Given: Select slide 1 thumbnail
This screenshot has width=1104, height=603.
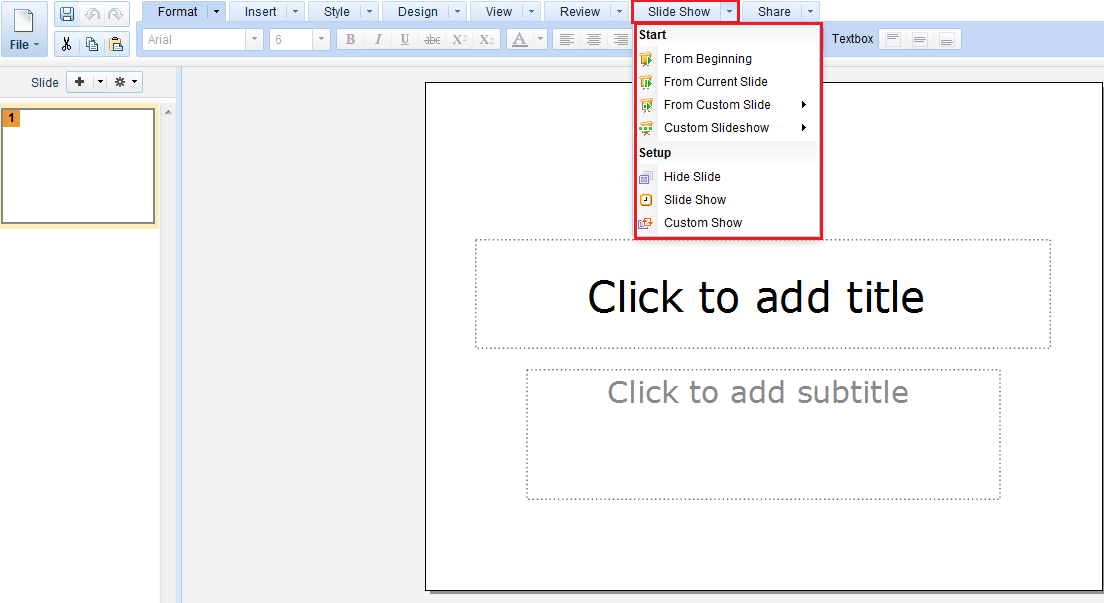Looking at the screenshot, I should pyautogui.click(x=78, y=166).
